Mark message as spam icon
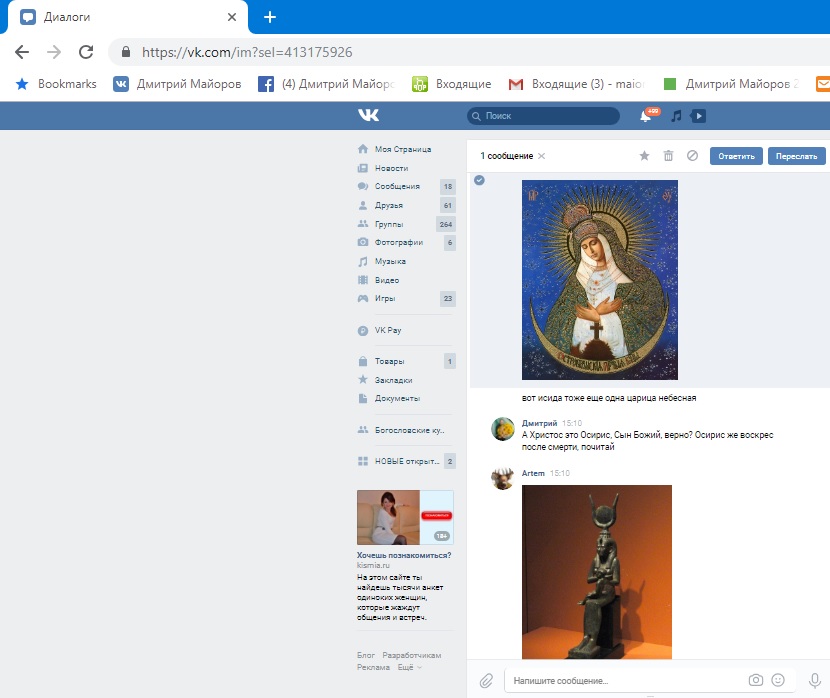 pos(692,156)
